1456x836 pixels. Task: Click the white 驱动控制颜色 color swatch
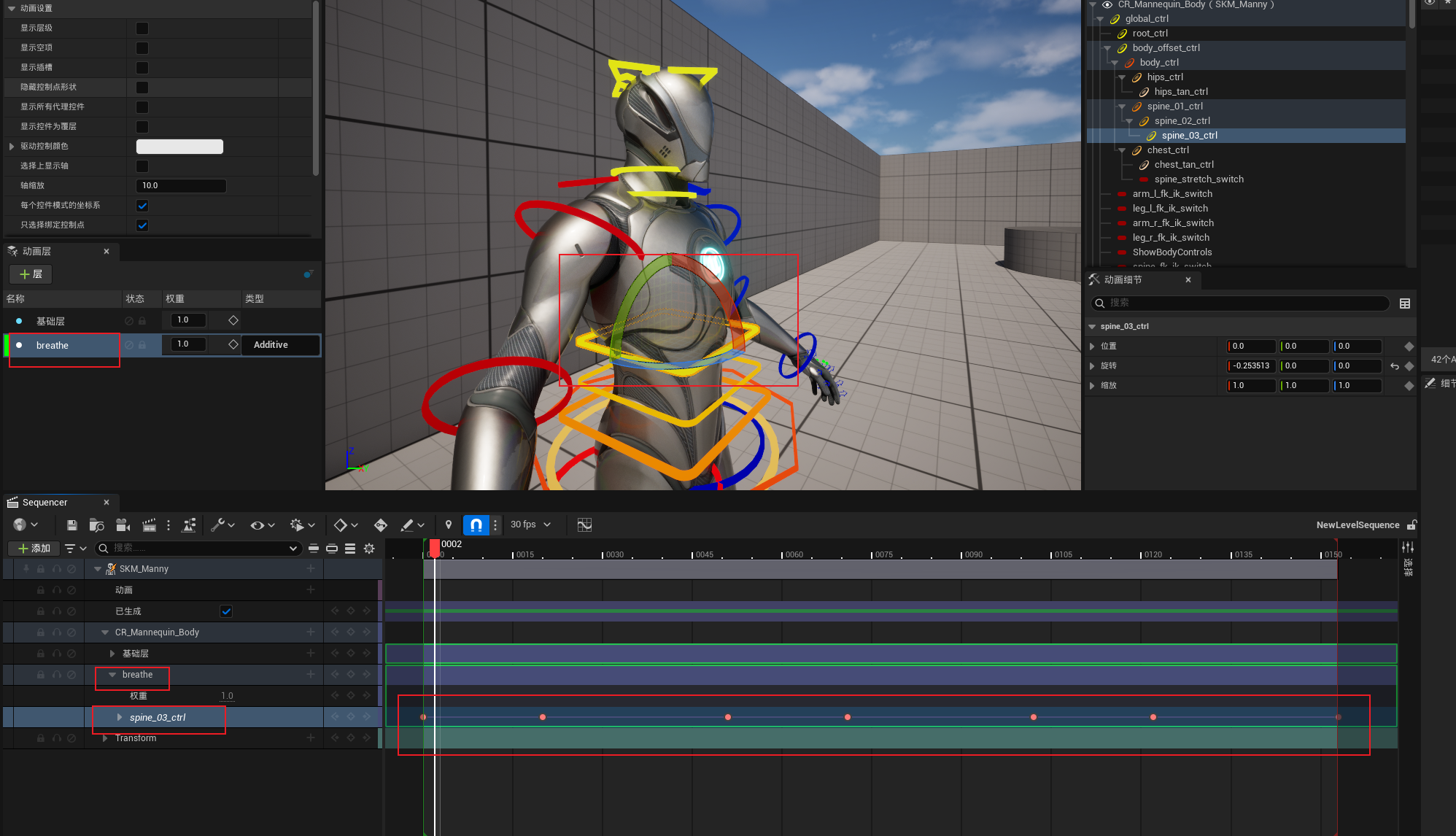[x=179, y=147]
